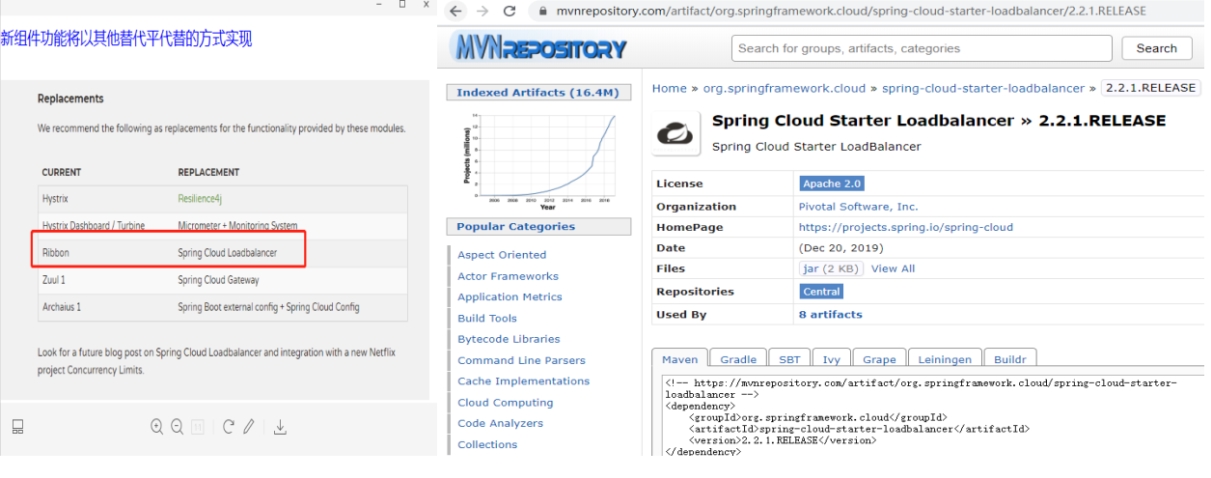Open the 8 artifacts link
1211x478 pixels.
click(830, 314)
